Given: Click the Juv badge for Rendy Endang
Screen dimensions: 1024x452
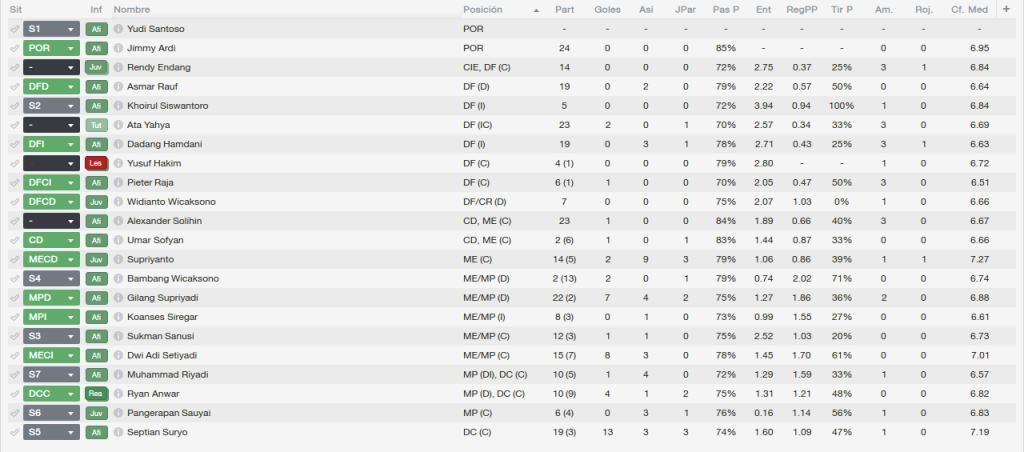Looking at the screenshot, I should [x=97, y=67].
